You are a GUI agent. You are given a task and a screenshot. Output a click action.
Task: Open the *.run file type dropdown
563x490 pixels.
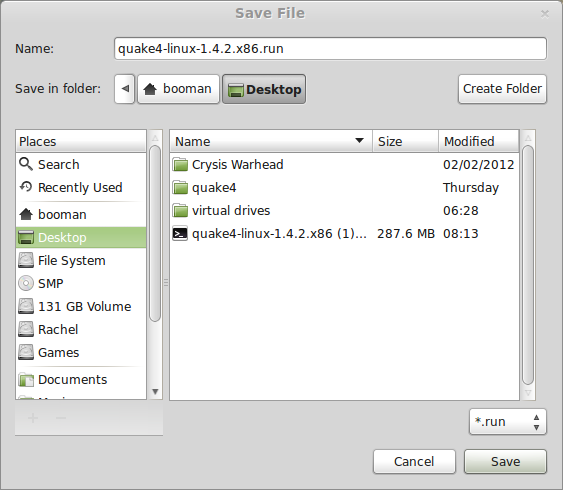[x=508, y=421]
